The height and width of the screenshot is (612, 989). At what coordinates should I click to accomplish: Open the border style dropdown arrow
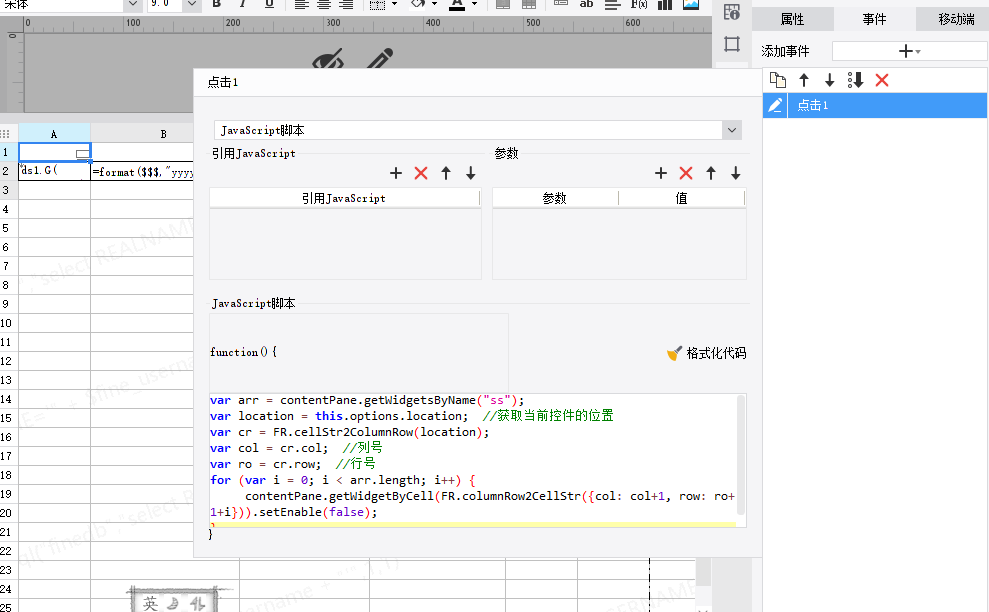394,4
